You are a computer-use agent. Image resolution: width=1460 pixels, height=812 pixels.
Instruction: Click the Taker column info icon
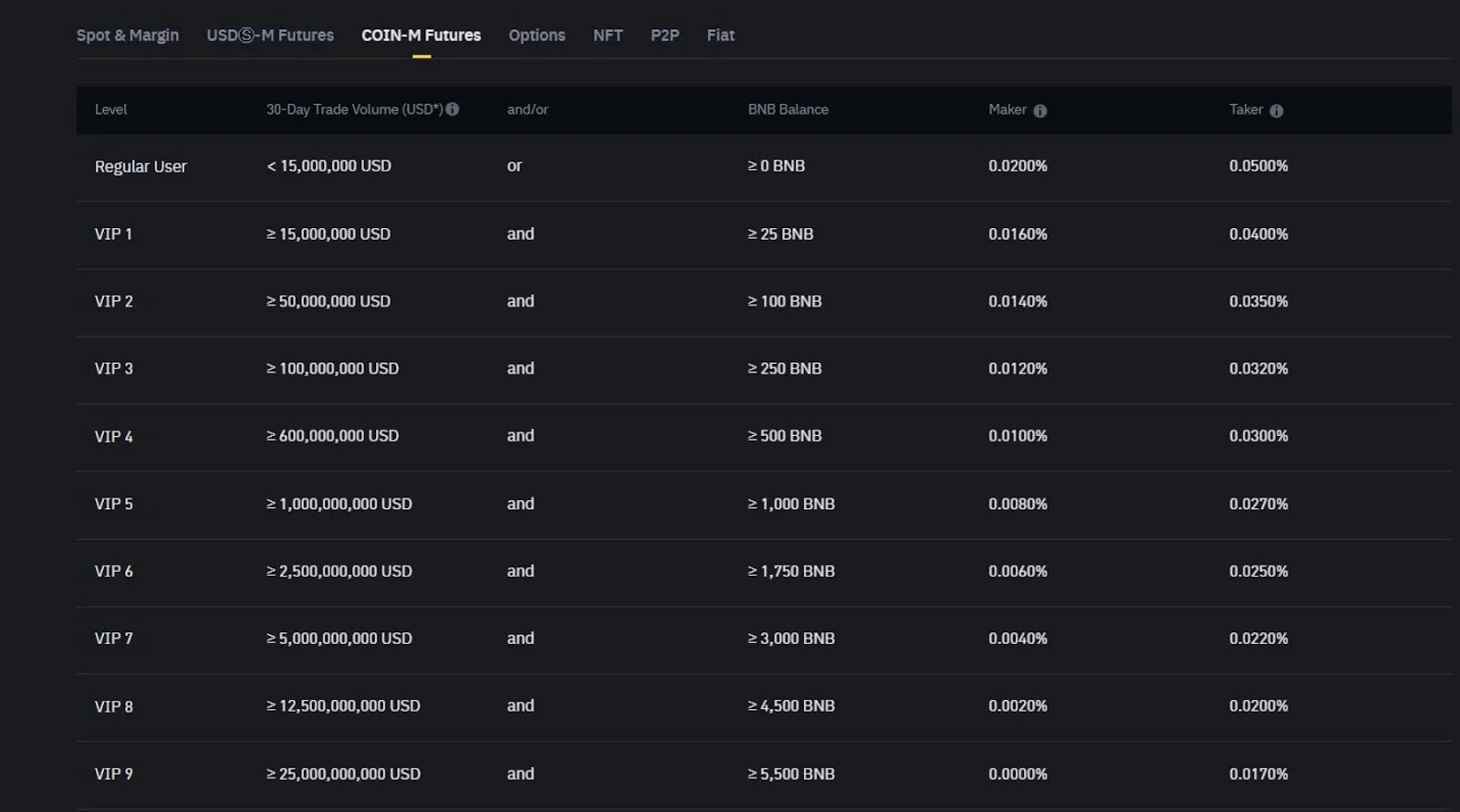tap(1277, 110)
